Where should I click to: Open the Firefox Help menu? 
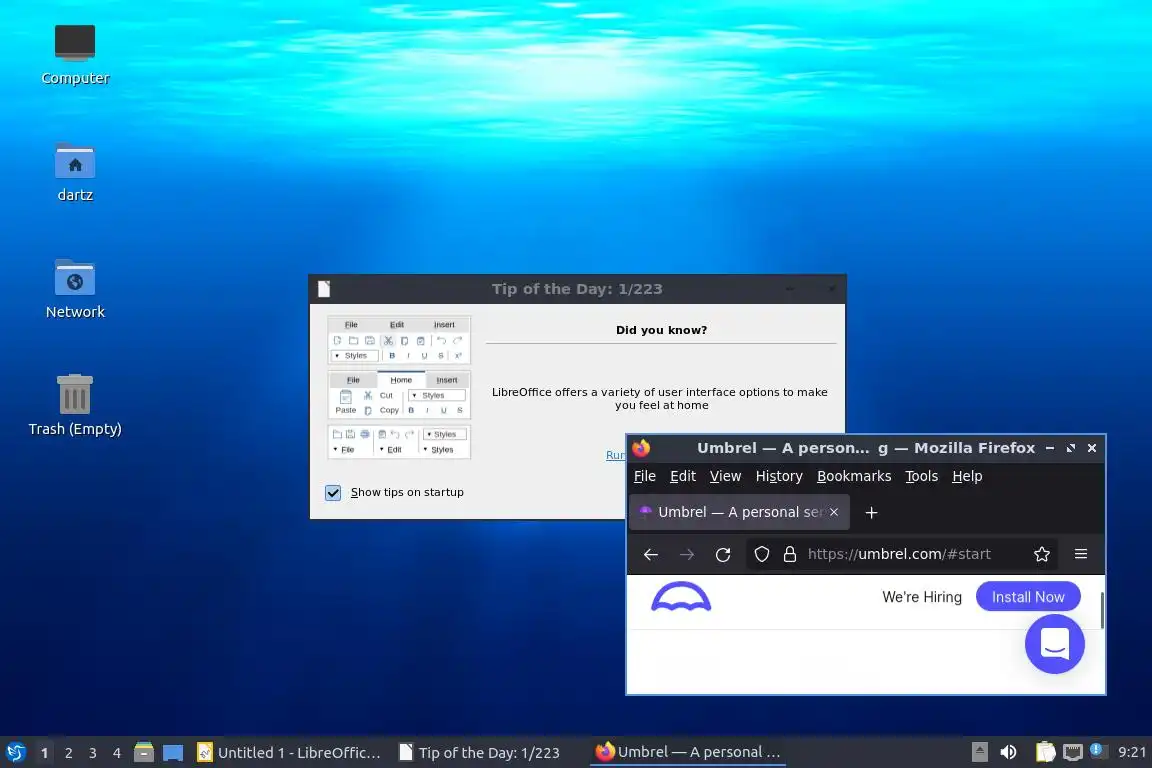967,476
